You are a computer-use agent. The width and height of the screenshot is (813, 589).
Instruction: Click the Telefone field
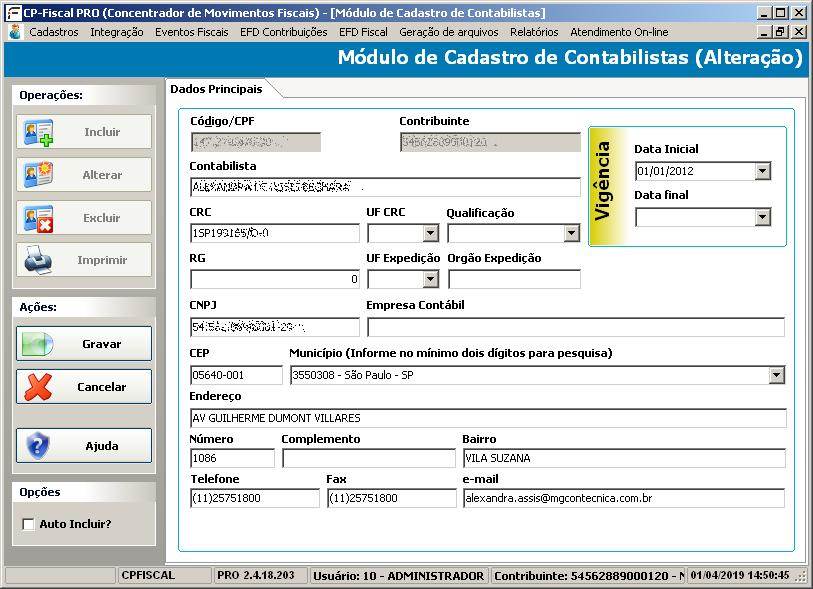[x=255, y=498]
